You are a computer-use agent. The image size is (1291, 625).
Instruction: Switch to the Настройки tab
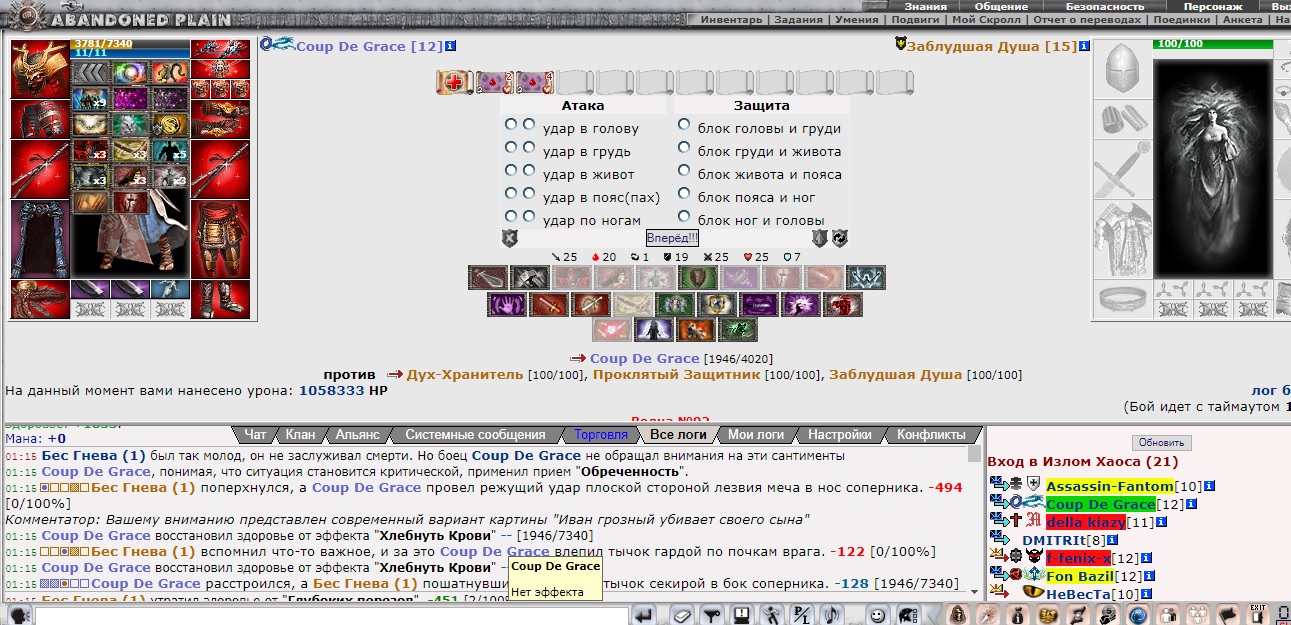coord(839,434)
